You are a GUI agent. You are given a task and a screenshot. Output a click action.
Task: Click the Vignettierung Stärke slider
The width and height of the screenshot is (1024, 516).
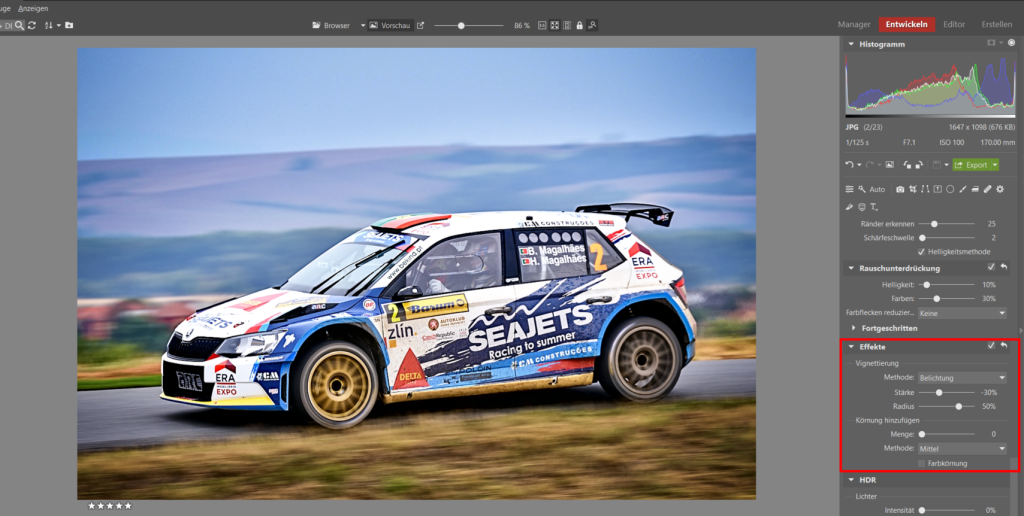946,393
